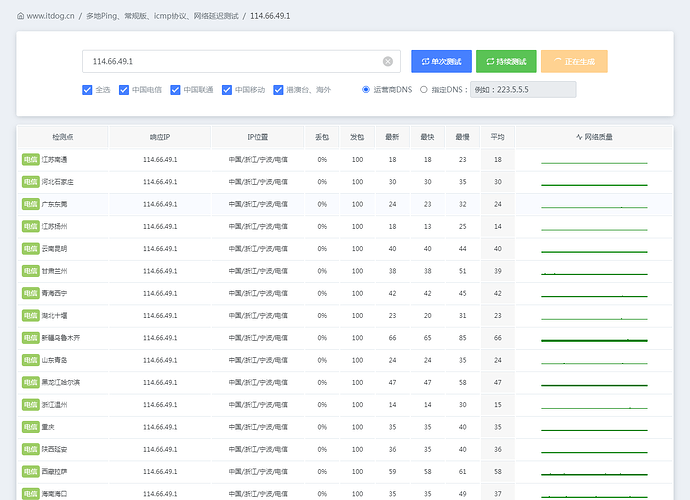Uncheck the 中国移动 checkbox
Screen dimensions: 690x500
tap(227, 90)
